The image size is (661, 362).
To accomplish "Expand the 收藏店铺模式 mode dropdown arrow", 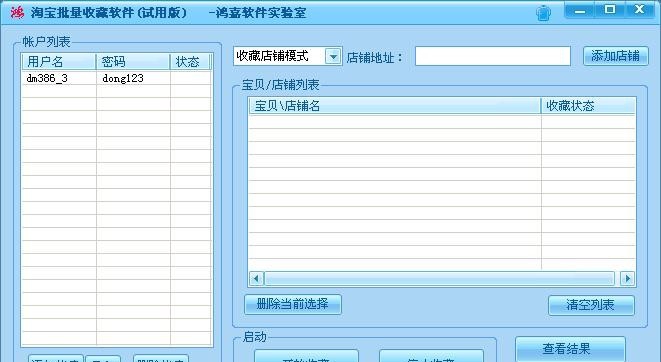I will tap(333, 56).
